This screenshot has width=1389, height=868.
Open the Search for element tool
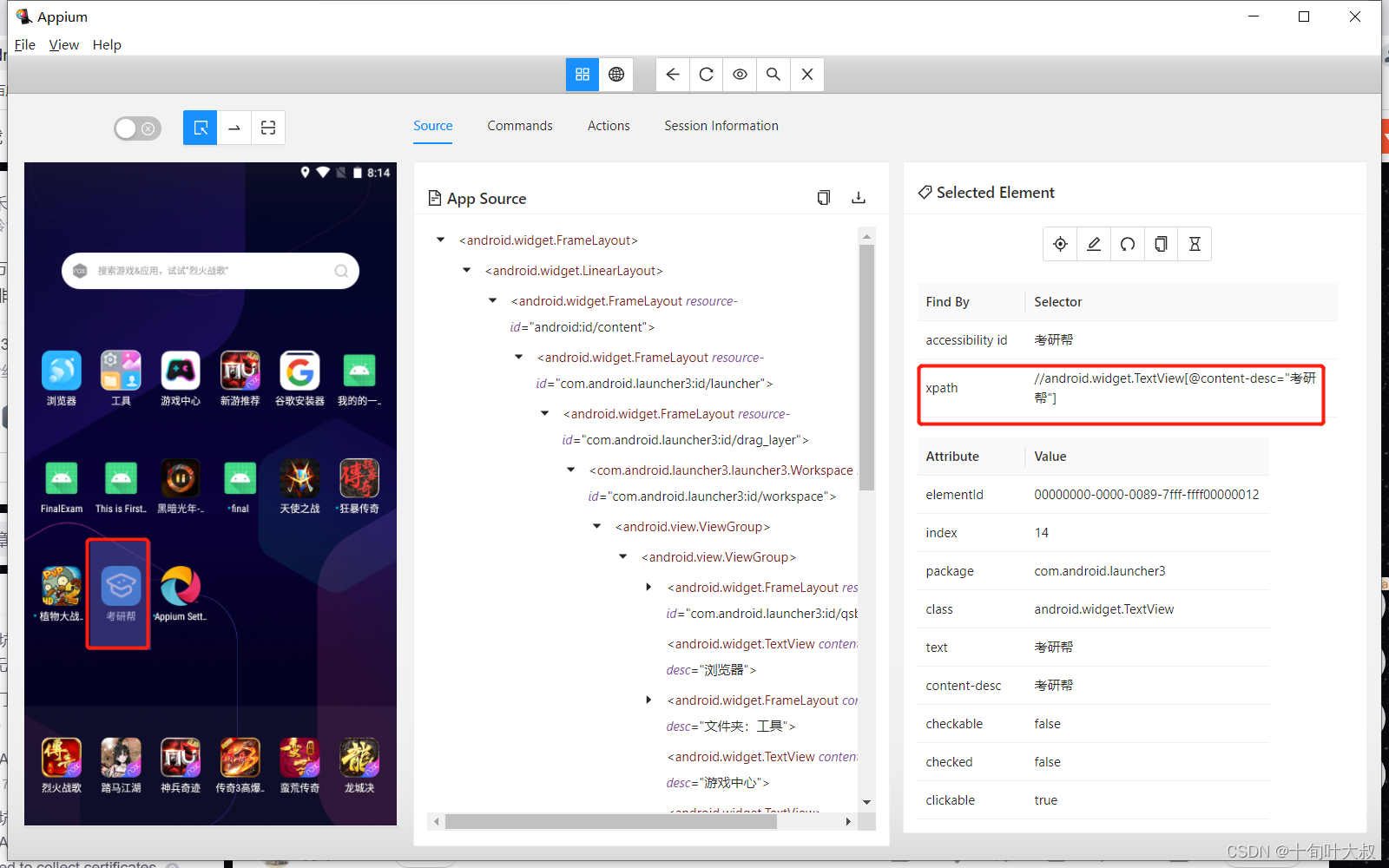(773, 75)
